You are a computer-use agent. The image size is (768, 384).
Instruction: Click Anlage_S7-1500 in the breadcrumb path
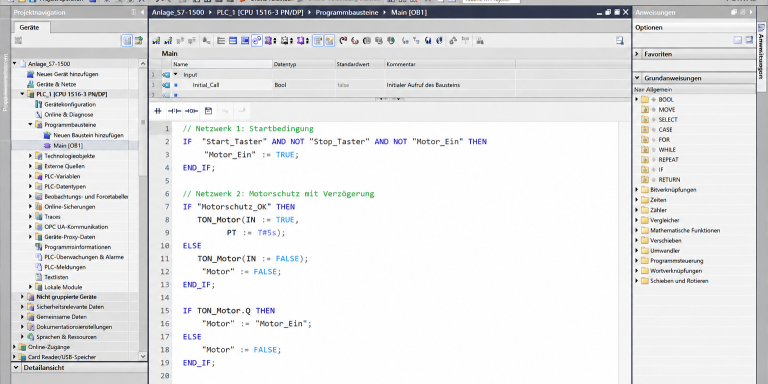(178, 12)
